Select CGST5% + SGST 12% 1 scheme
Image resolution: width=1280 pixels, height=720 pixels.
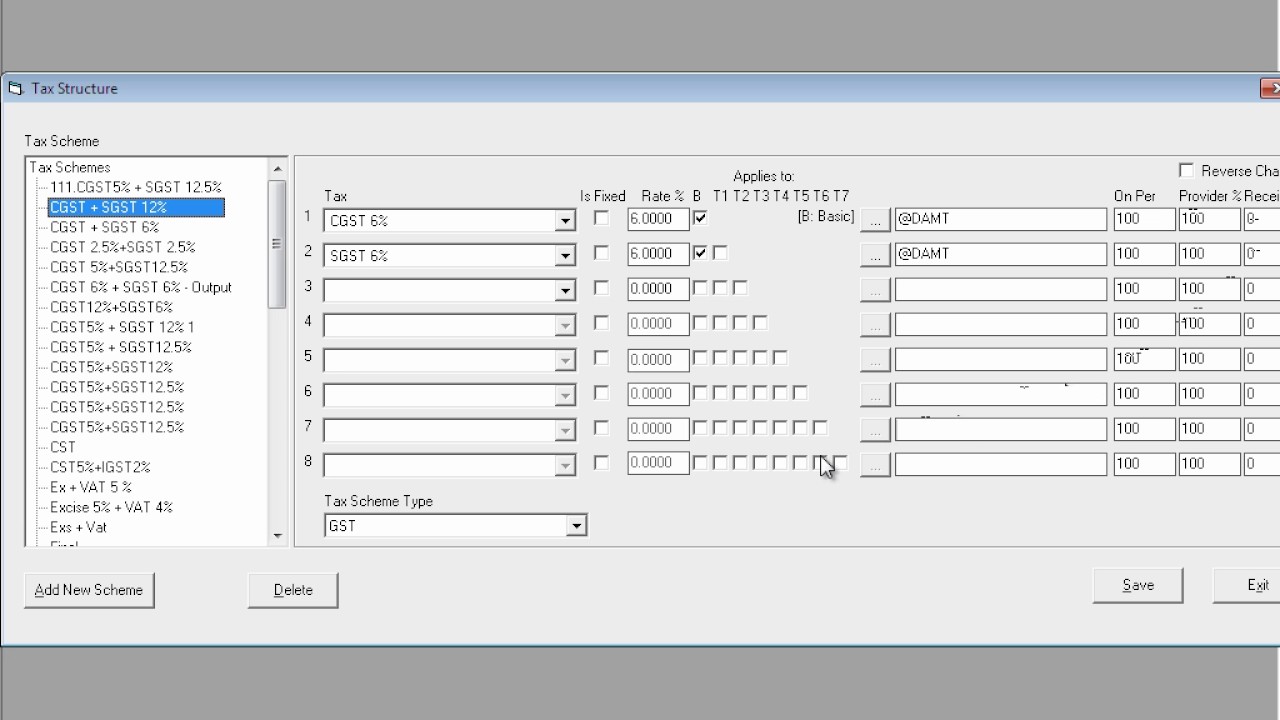click(123, 327)
